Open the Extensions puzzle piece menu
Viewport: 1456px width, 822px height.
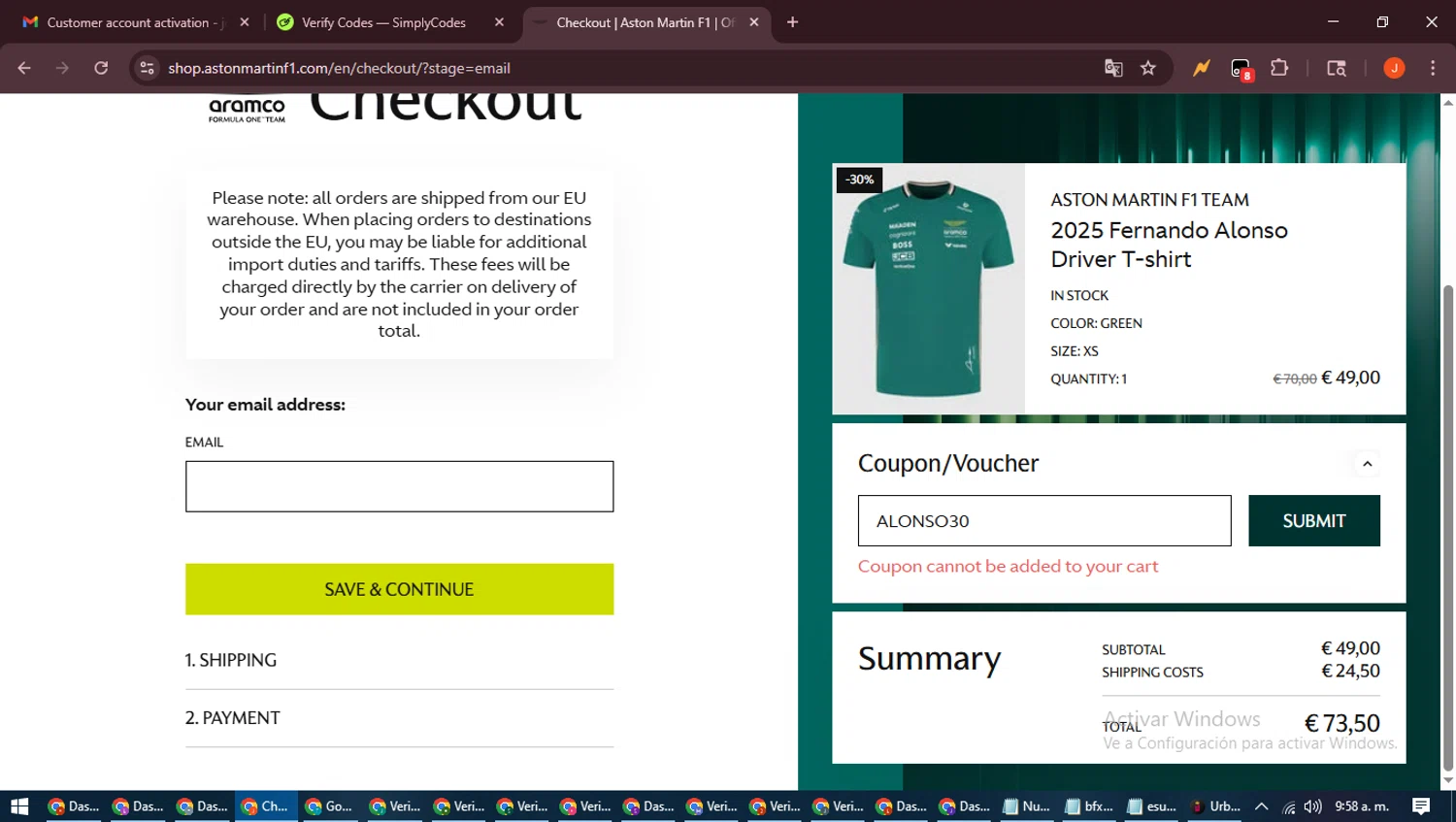[x=1279, y=68]
